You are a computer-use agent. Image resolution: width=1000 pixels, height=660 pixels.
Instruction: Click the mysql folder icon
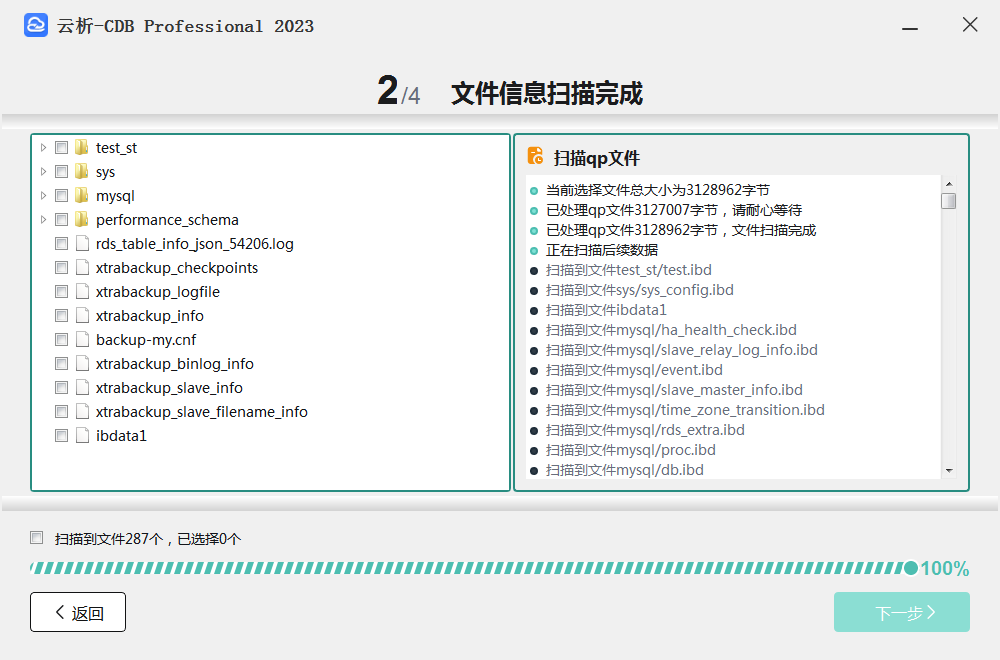click(82, 195)
